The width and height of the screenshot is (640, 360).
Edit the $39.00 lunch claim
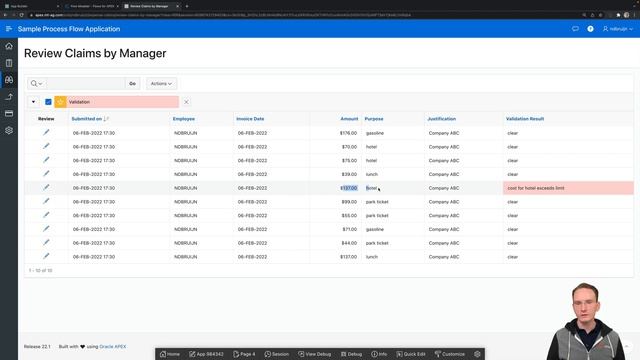(x=46, y=173)
